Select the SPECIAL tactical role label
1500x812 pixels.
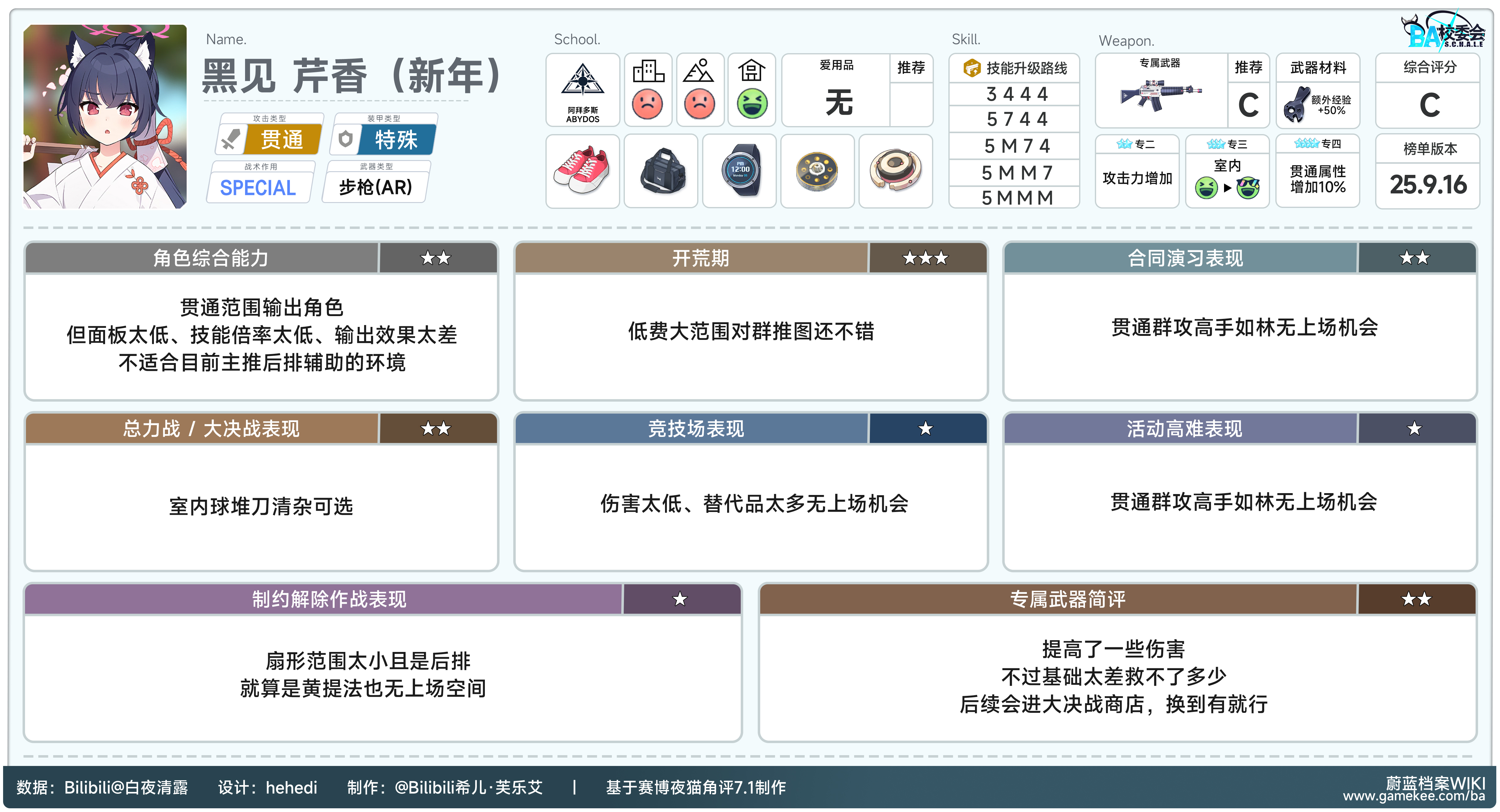click(x=258, y=188)
